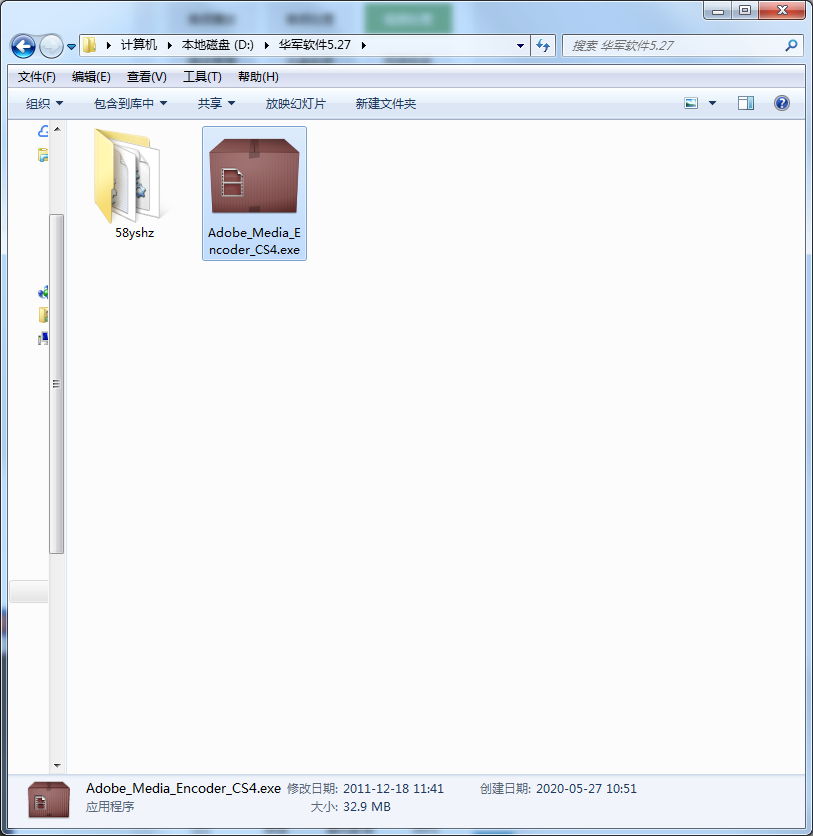Click the 58yshz folder name label
This screenshot has width=813, height=836.
134,233
